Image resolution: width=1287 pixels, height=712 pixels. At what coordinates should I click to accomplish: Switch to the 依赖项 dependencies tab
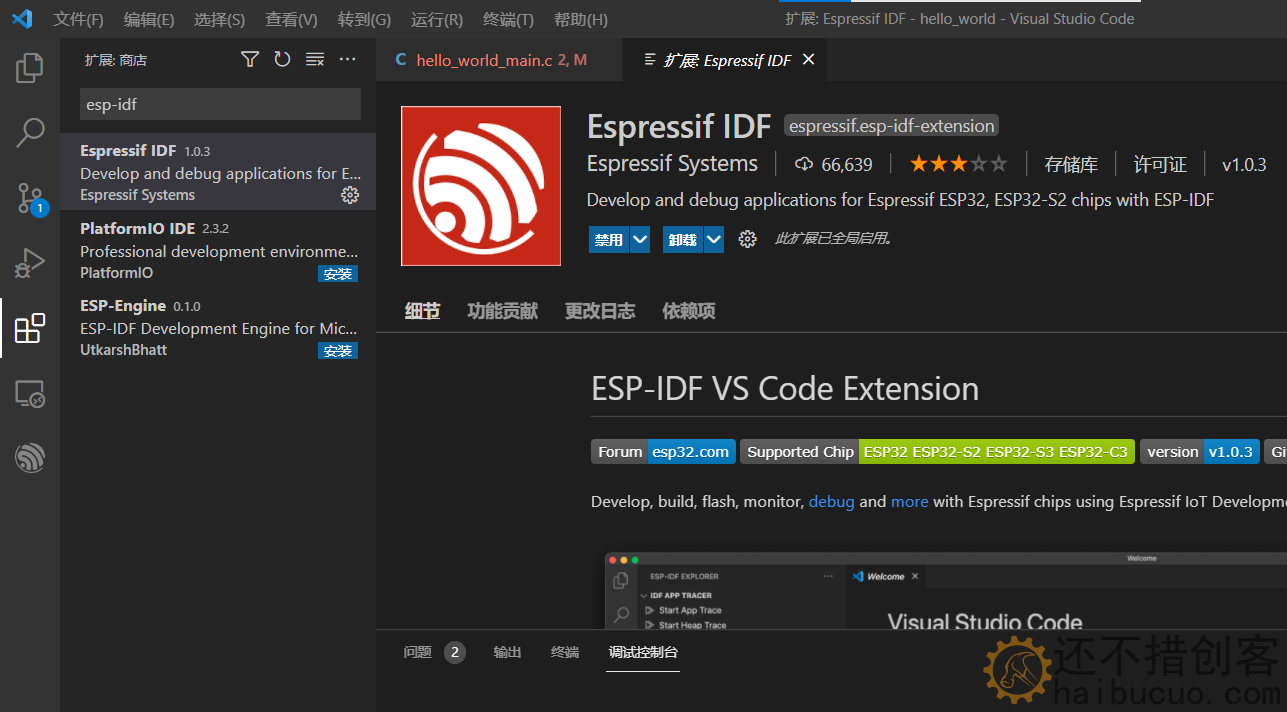pyautogui.click(x=689, y=311)
